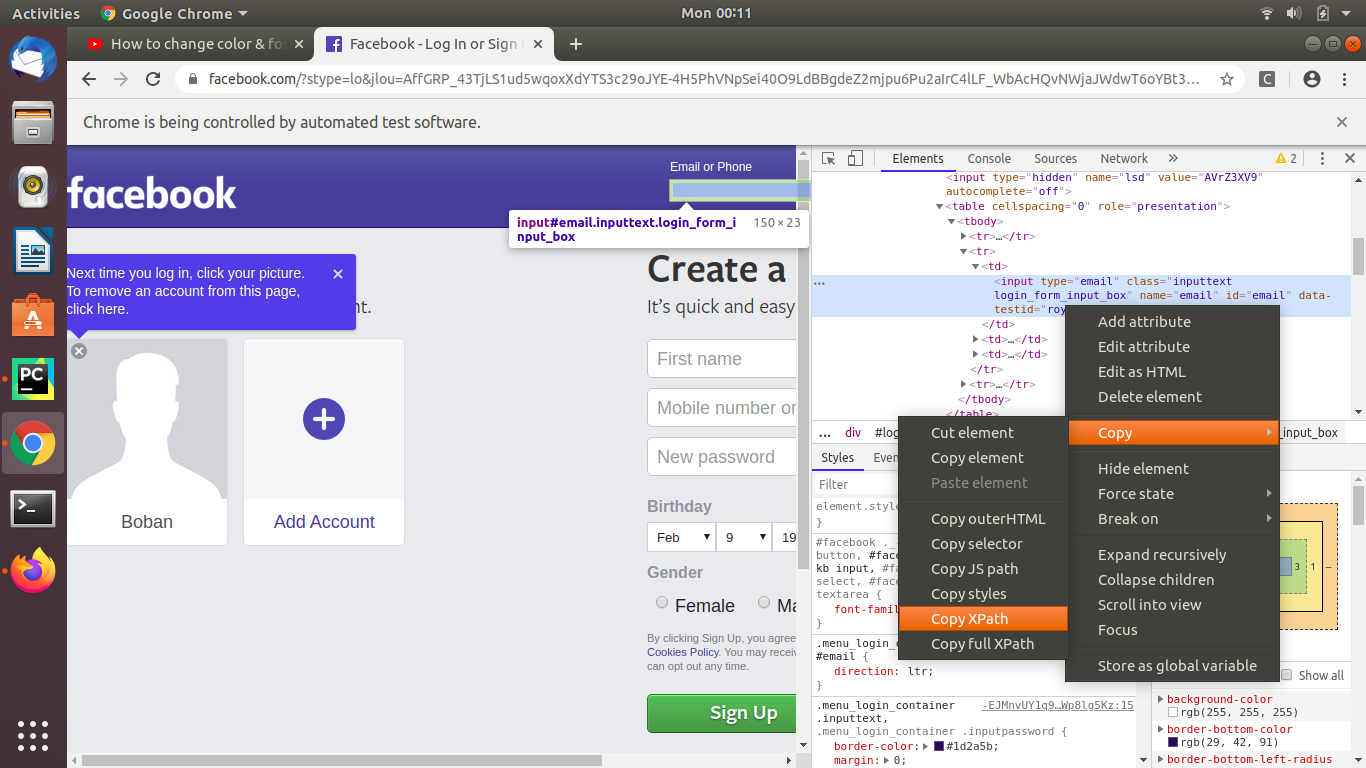The width and height of the screenshot is (1366, 768).
Task: Open the birthday day dropdown showing 9
Action: tap(745, 537)
